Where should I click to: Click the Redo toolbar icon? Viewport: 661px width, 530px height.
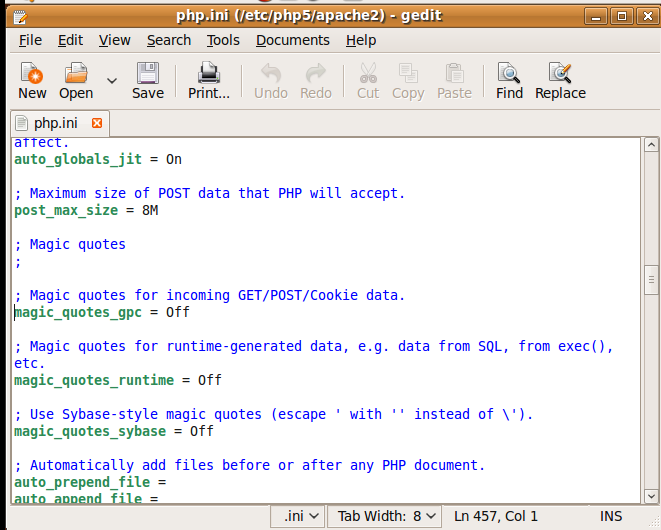(316, 73)
